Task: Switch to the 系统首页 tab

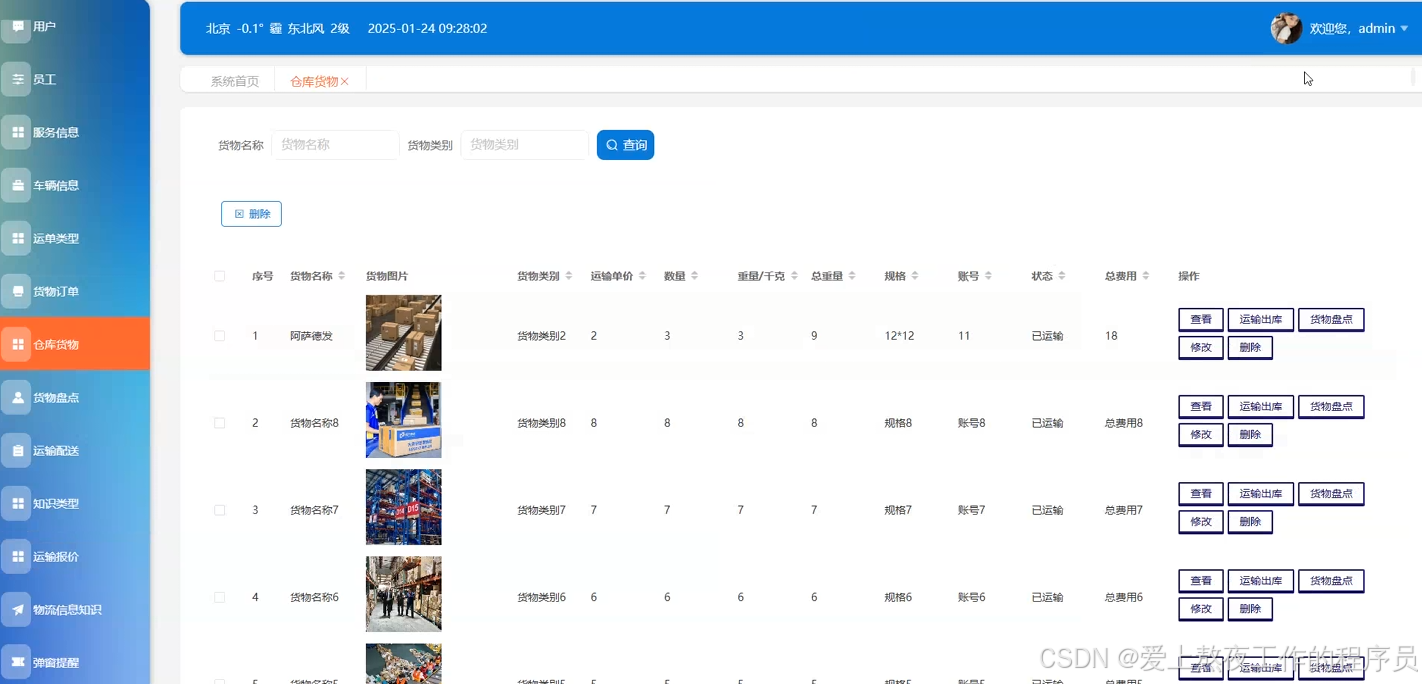Action: coord(235,82)
